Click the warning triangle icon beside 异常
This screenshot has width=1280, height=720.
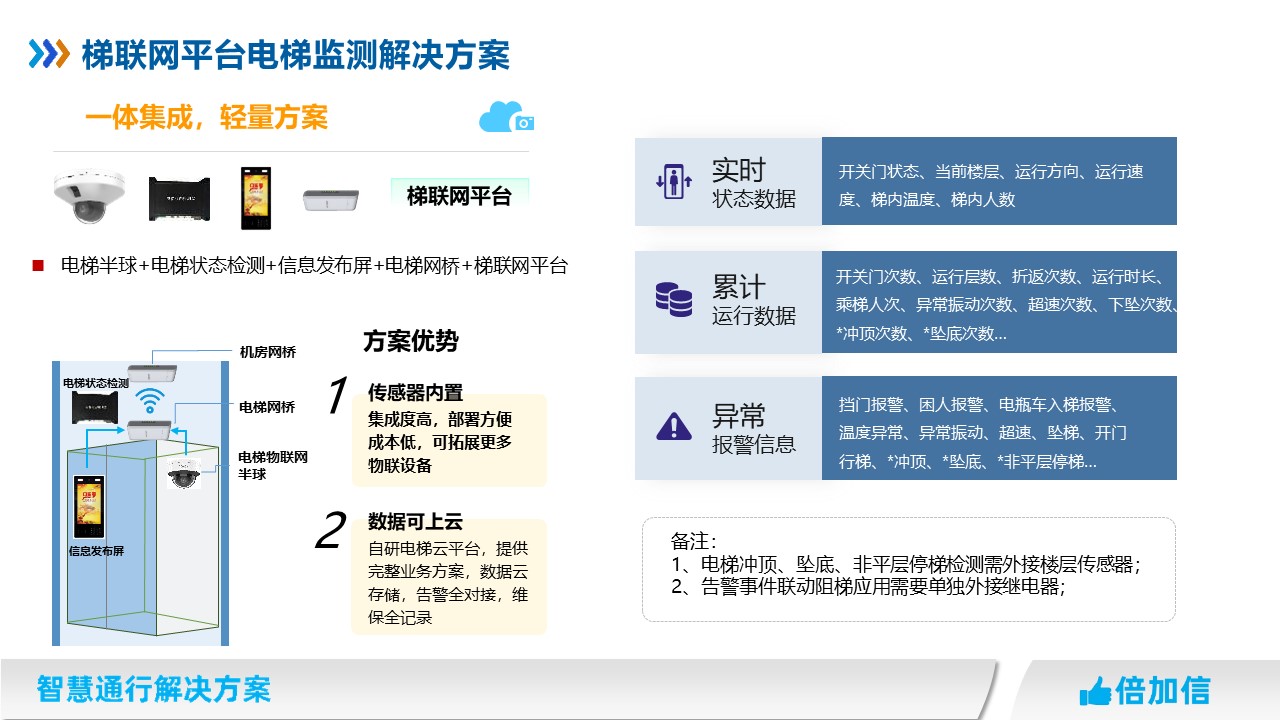click(674, 427)
